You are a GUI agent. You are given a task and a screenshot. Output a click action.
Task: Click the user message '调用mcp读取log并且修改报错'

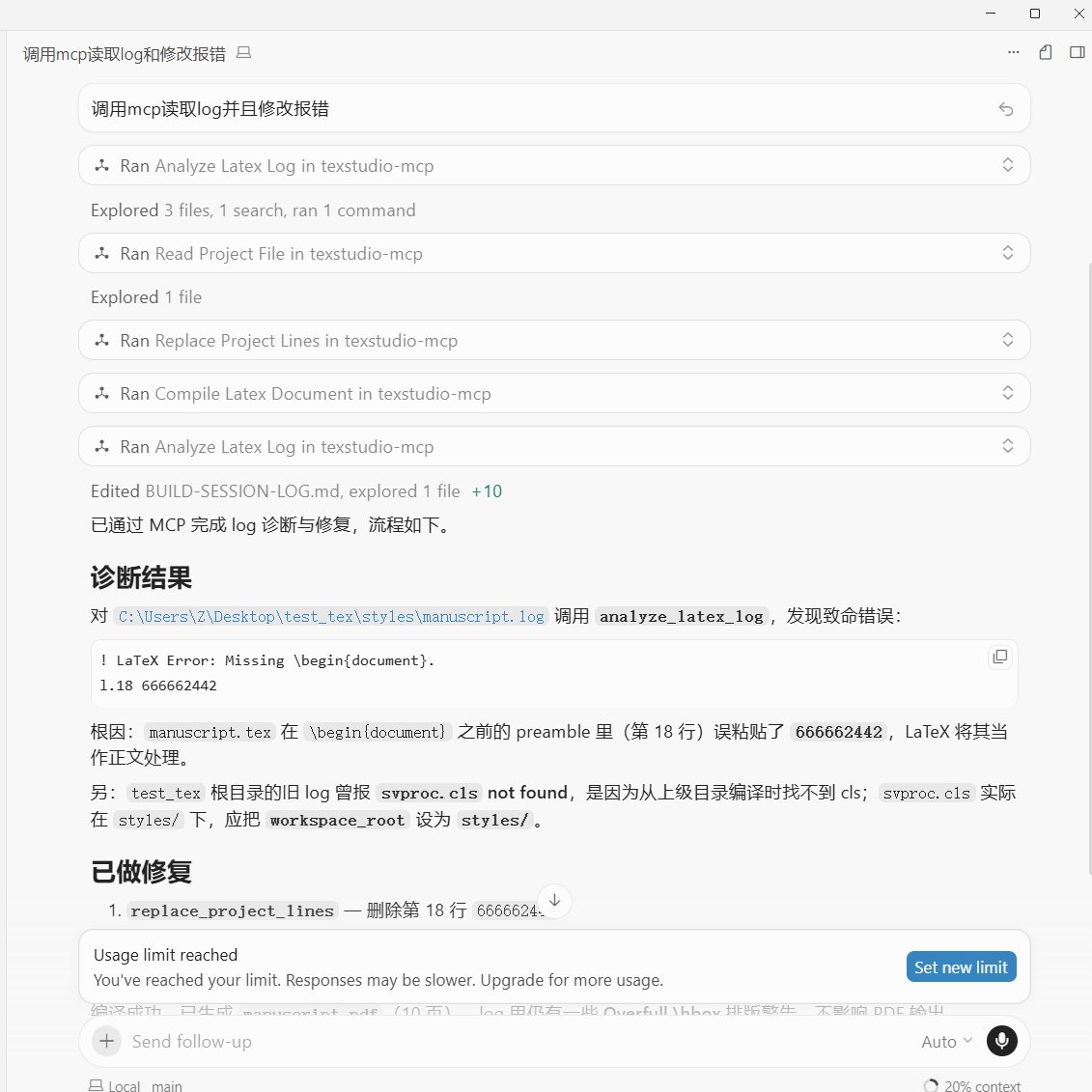coord(210,109)
